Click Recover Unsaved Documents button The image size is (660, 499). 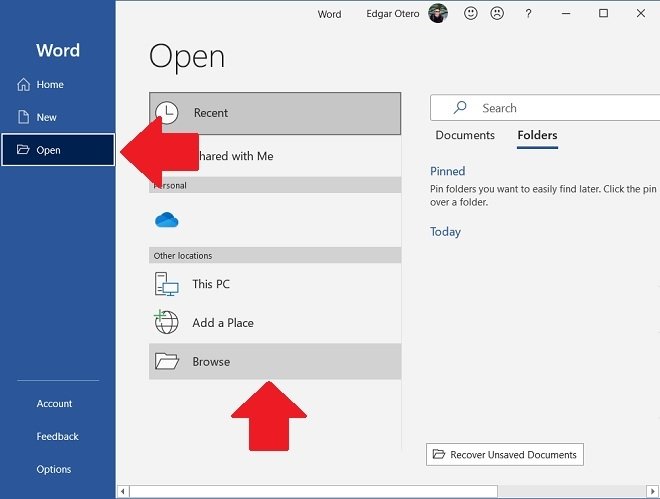(x=505, y=454)
